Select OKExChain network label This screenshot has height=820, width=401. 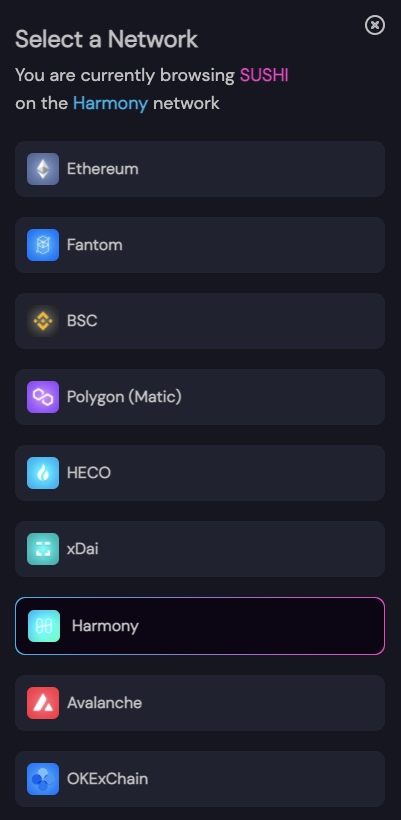[x=107, y=779]
